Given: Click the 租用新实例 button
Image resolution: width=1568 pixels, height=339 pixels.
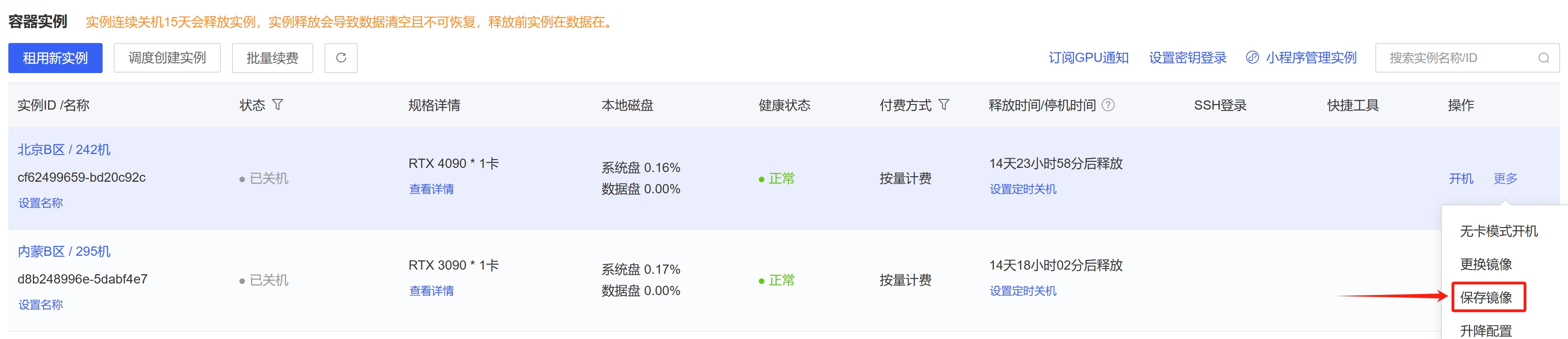Looking at the screenshot, I should click(55, 58).
